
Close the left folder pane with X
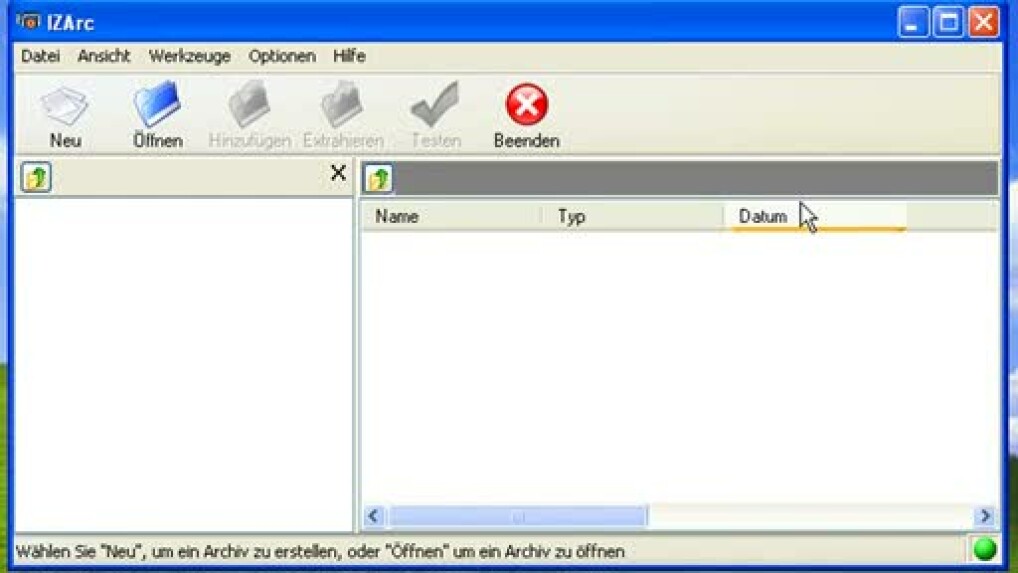(x=338, y=173)
